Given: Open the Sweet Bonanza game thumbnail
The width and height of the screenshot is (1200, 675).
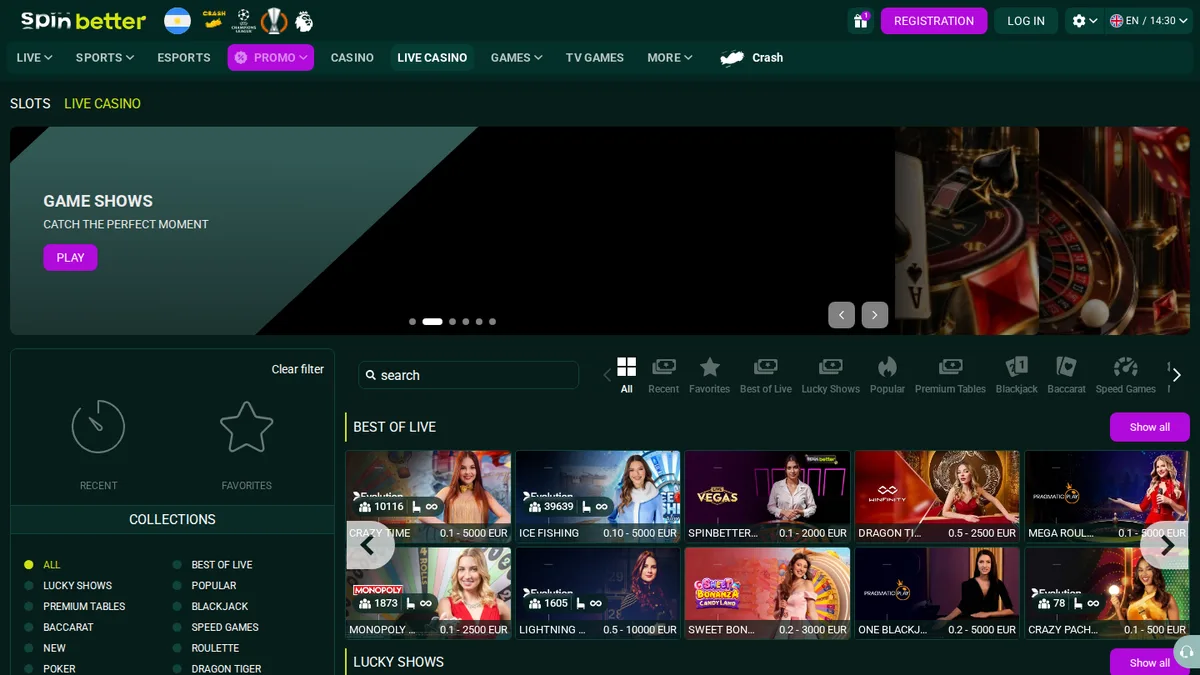Looking at the screenshot, I should (768, 593).
